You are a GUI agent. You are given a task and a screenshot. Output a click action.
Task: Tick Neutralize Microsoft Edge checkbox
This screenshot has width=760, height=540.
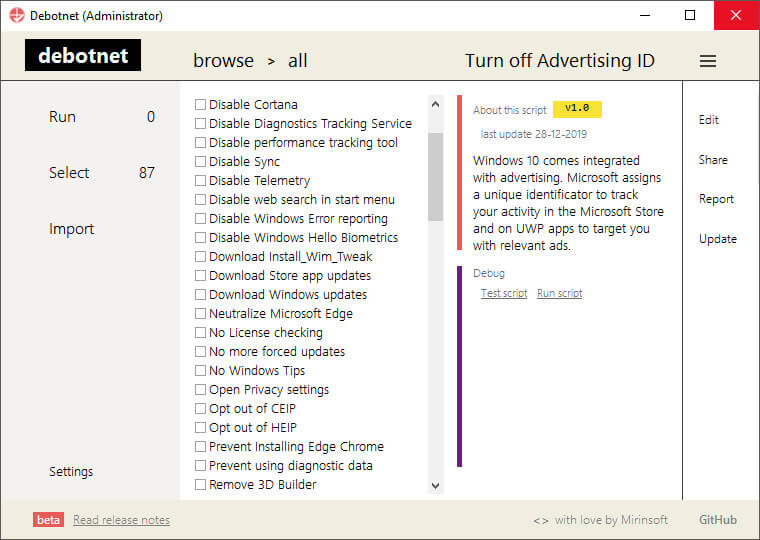pyautogui.click(x=200, y=314)
